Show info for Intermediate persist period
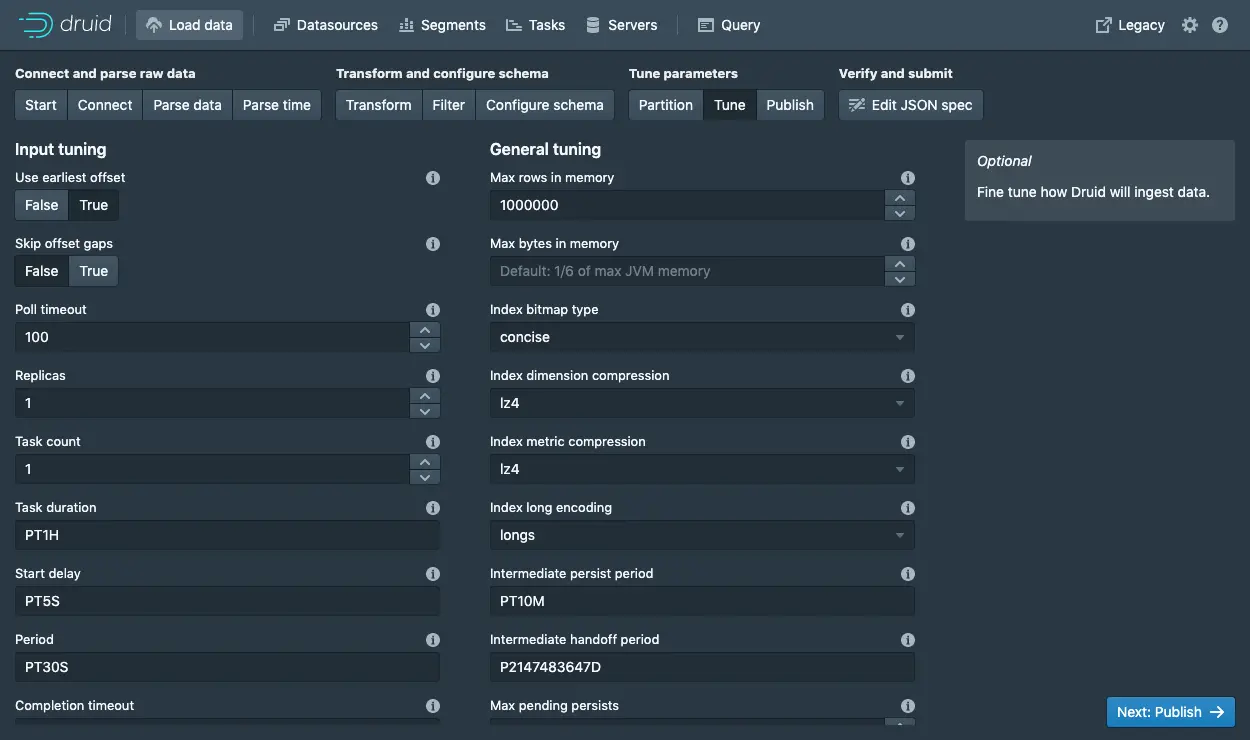Viewport: 1250px width, 740px height. (x=908, y=574)
